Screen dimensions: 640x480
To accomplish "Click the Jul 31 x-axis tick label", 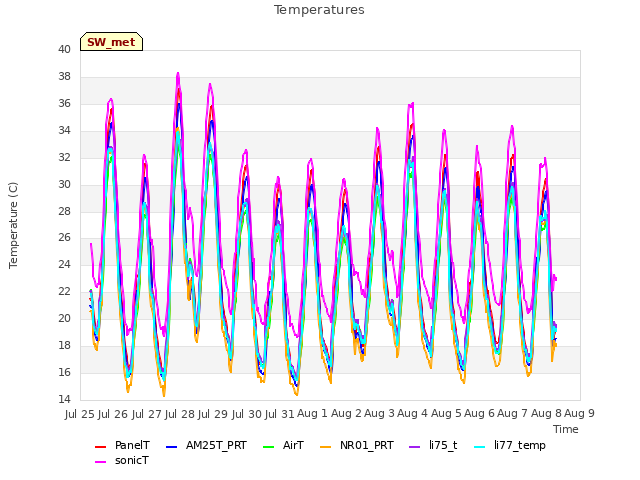I will (280, 414).
